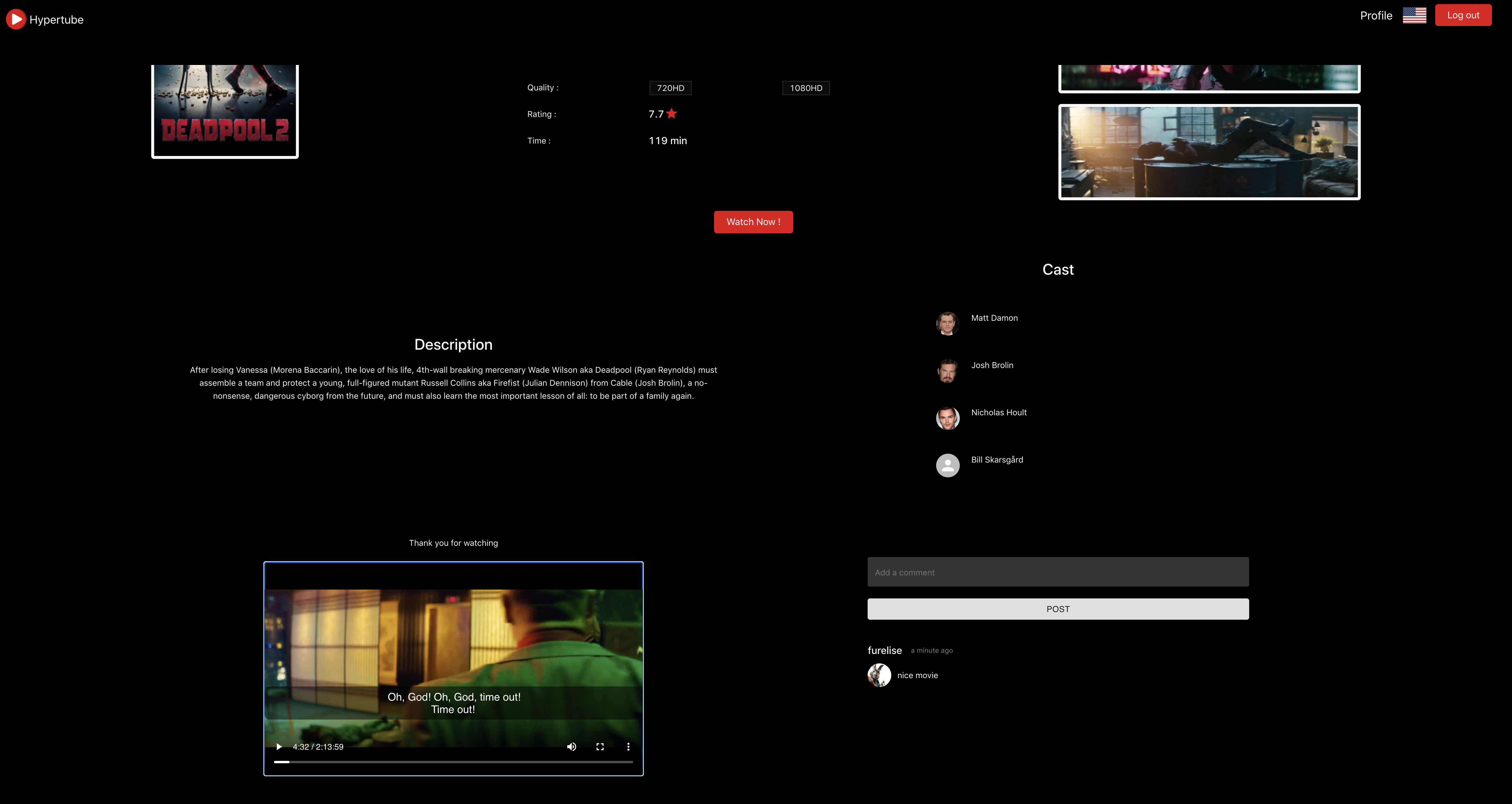
Task: Click Josh Brolin's cast photo
Action: [947, 371]
